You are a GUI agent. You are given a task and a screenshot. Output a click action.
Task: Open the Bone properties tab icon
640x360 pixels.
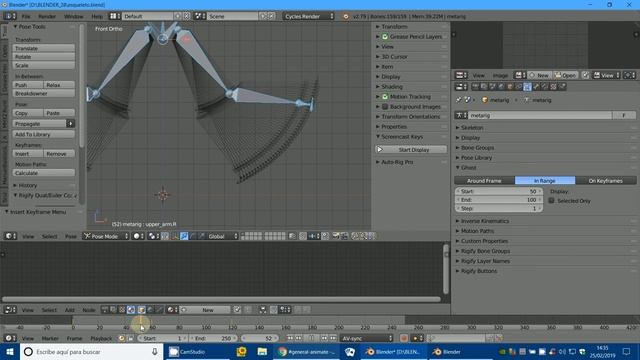[536, 87]
